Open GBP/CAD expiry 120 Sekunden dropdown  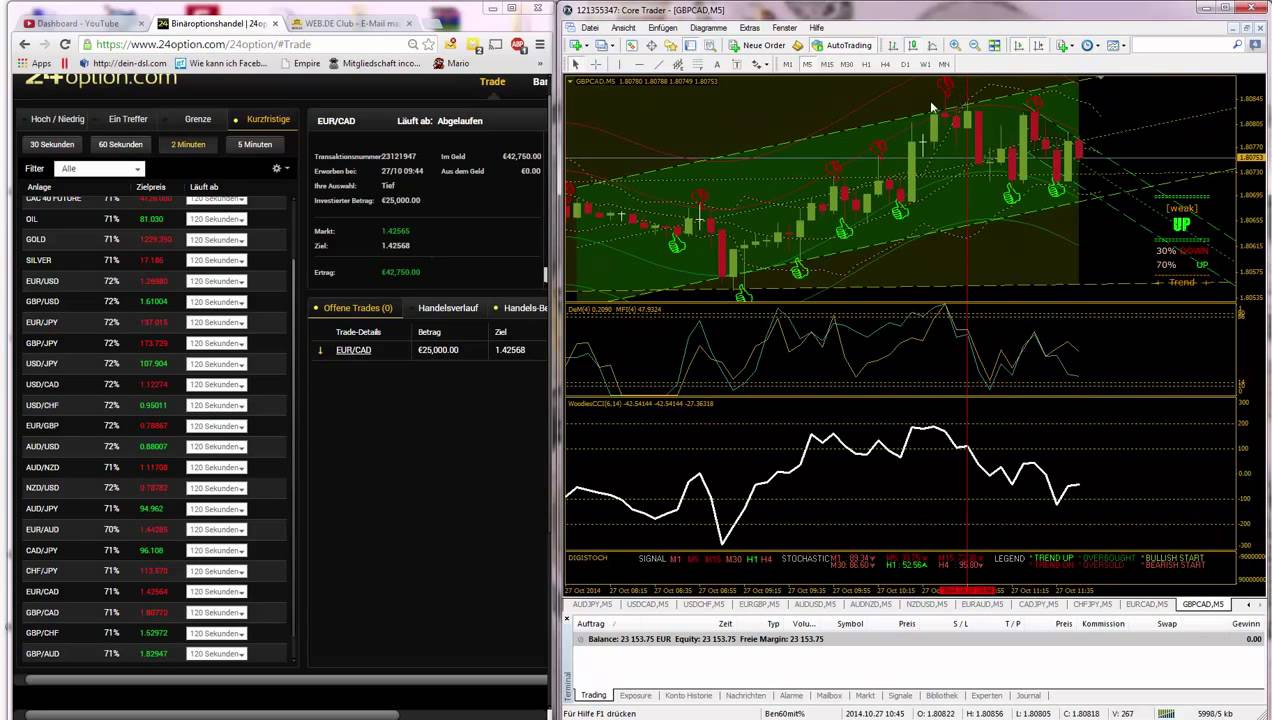point(216,612)
